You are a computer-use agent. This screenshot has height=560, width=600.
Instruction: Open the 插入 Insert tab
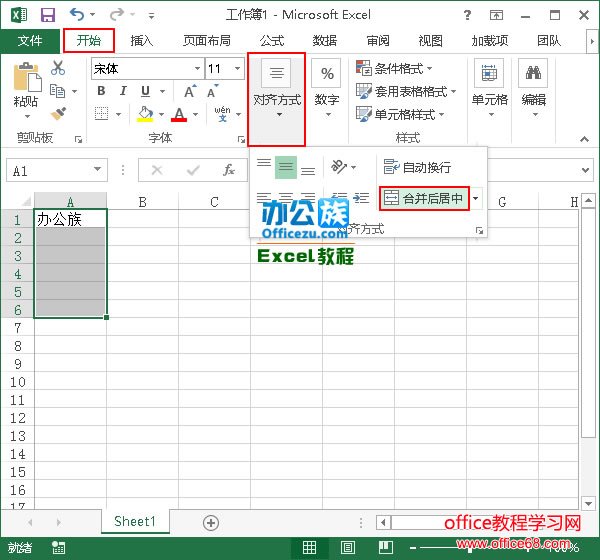pos(141,41)
